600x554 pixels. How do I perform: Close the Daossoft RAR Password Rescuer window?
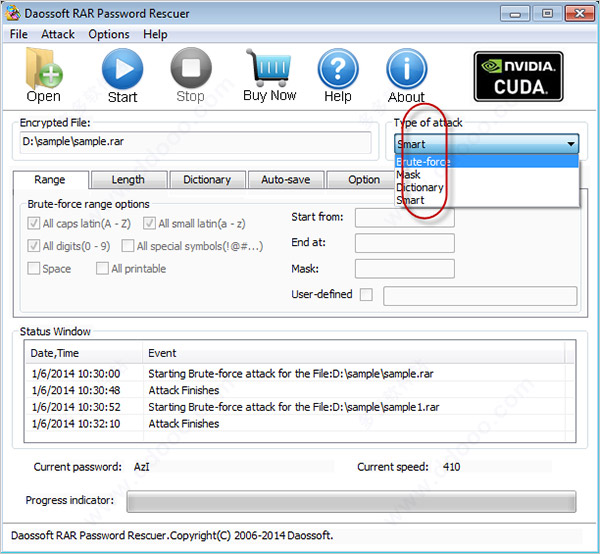(x=580, y=14)
